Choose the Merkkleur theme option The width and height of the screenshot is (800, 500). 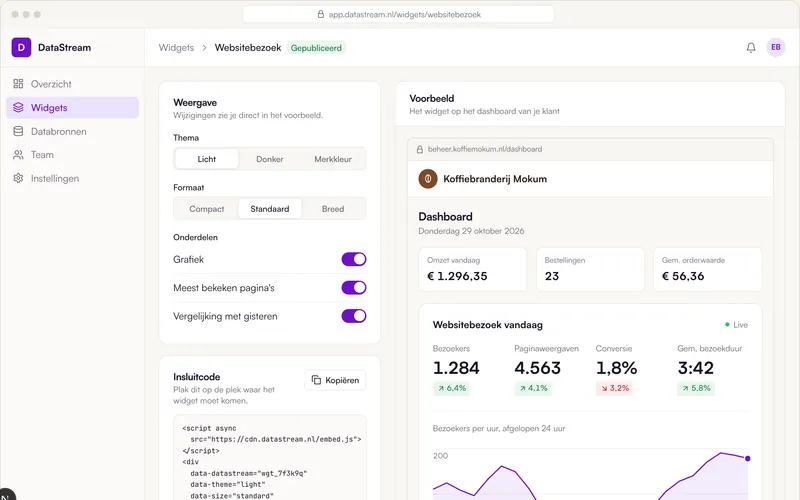pos(333,159)
